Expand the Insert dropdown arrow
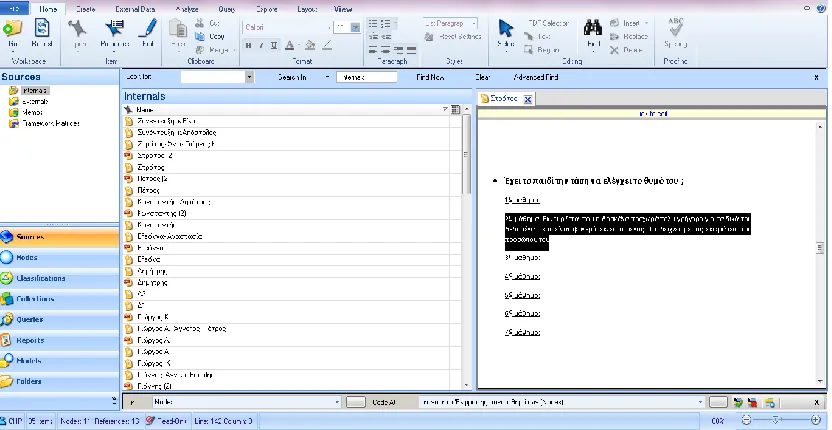 point(646,23)
